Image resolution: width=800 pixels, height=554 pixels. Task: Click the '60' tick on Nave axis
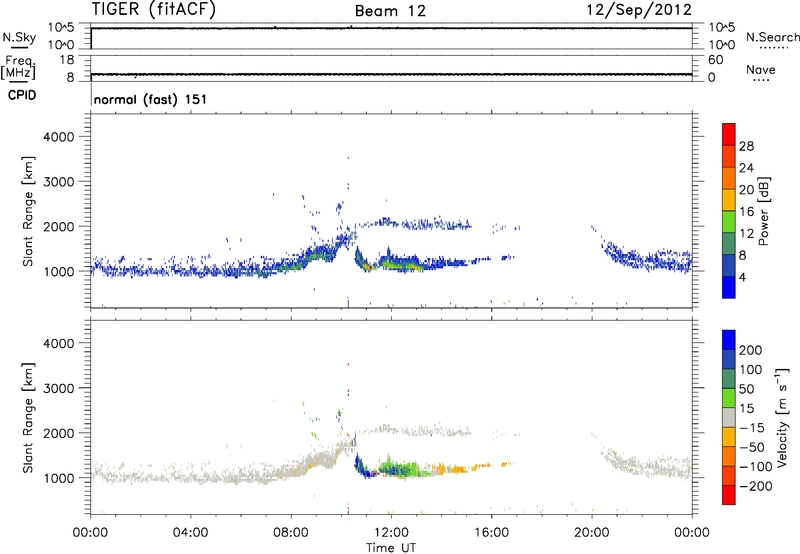(x=715, y=60)
